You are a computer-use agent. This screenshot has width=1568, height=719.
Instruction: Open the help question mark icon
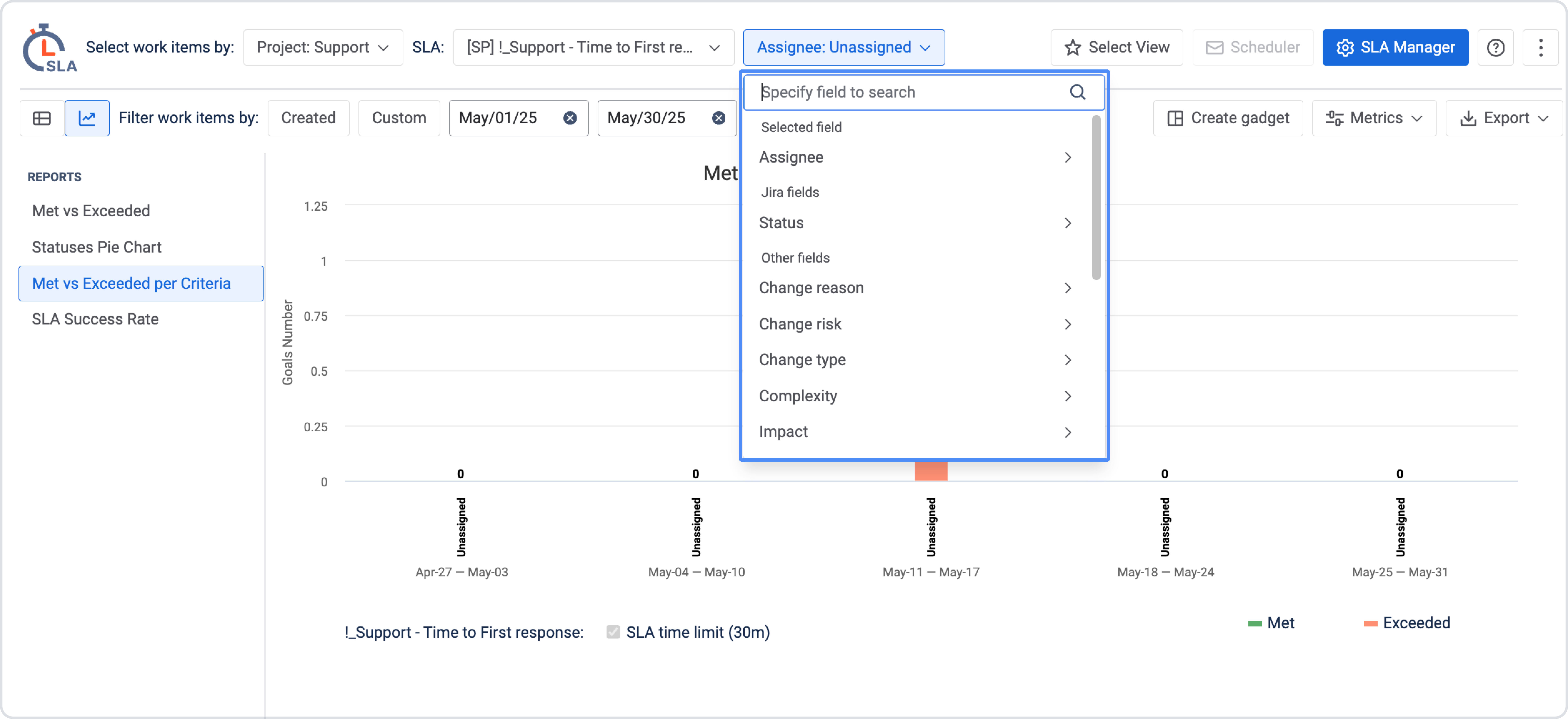pyautogui.click(x=1496, y=47)
